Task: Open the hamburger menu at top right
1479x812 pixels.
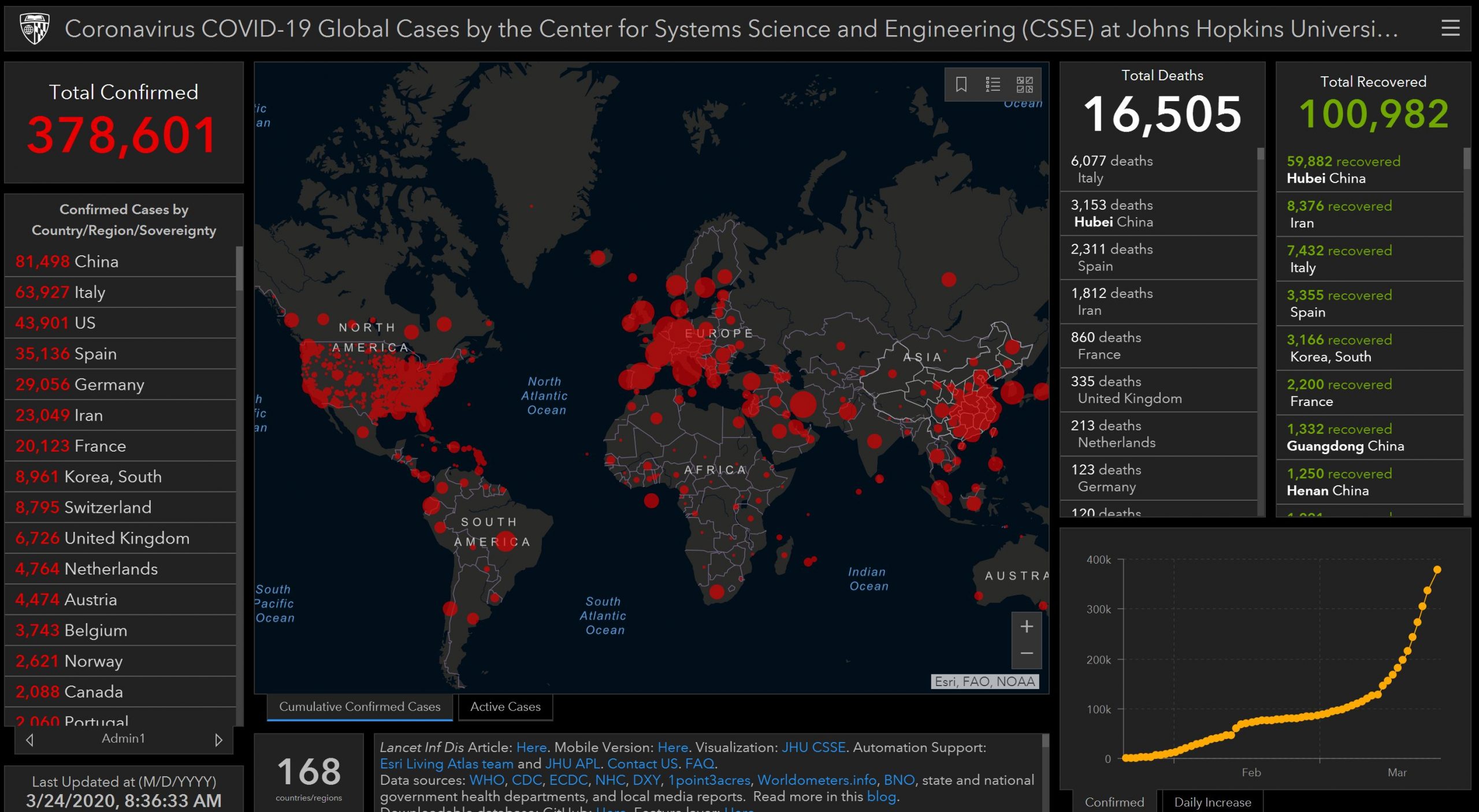Action: click(1450, 28)
